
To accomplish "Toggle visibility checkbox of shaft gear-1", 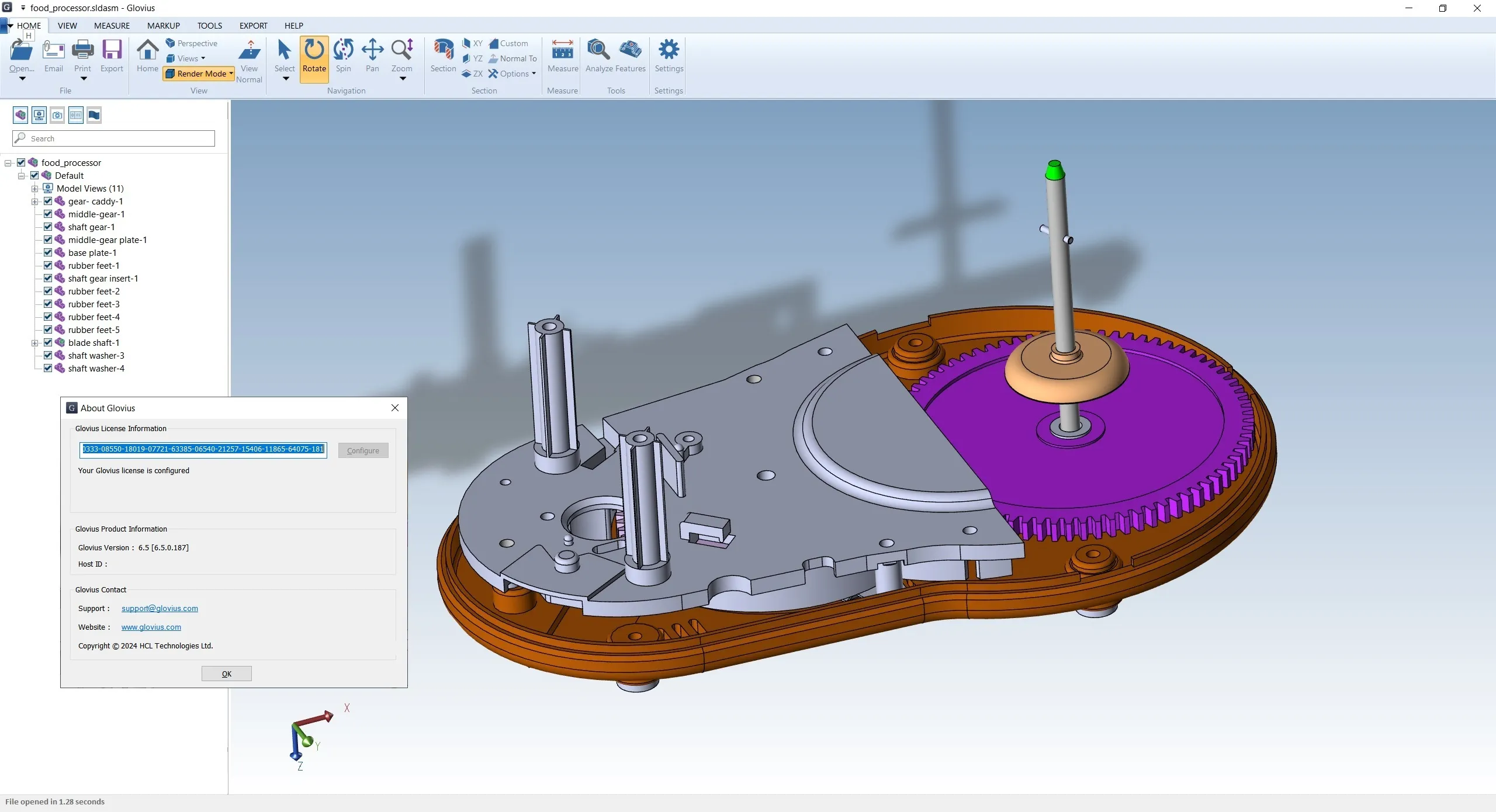I will (48, 227).
